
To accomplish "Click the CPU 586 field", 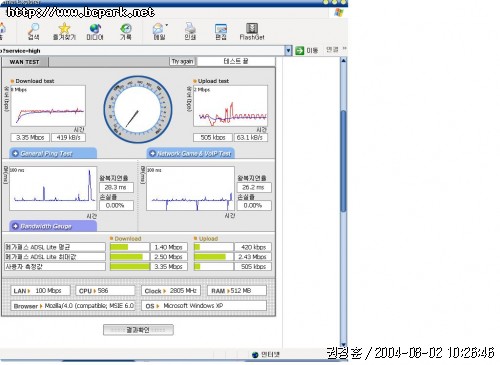I will tap(105, 291).
